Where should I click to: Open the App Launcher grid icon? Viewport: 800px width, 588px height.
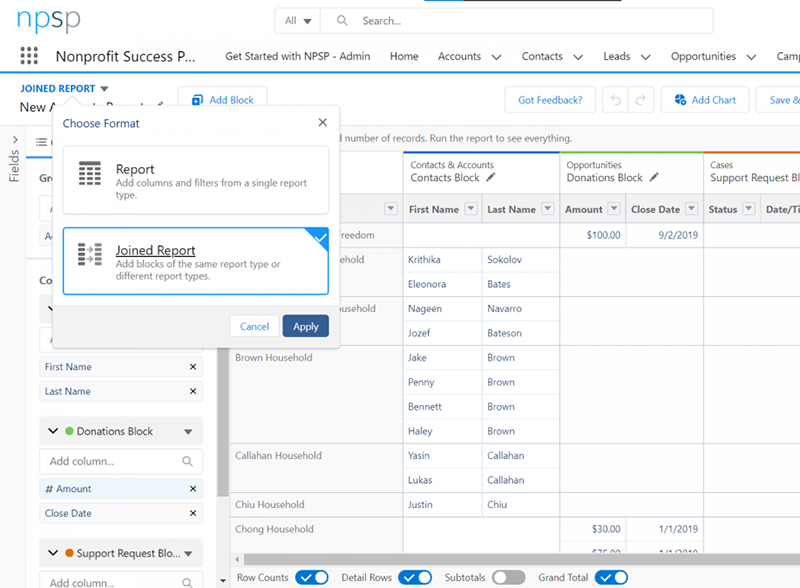point(28,56)
